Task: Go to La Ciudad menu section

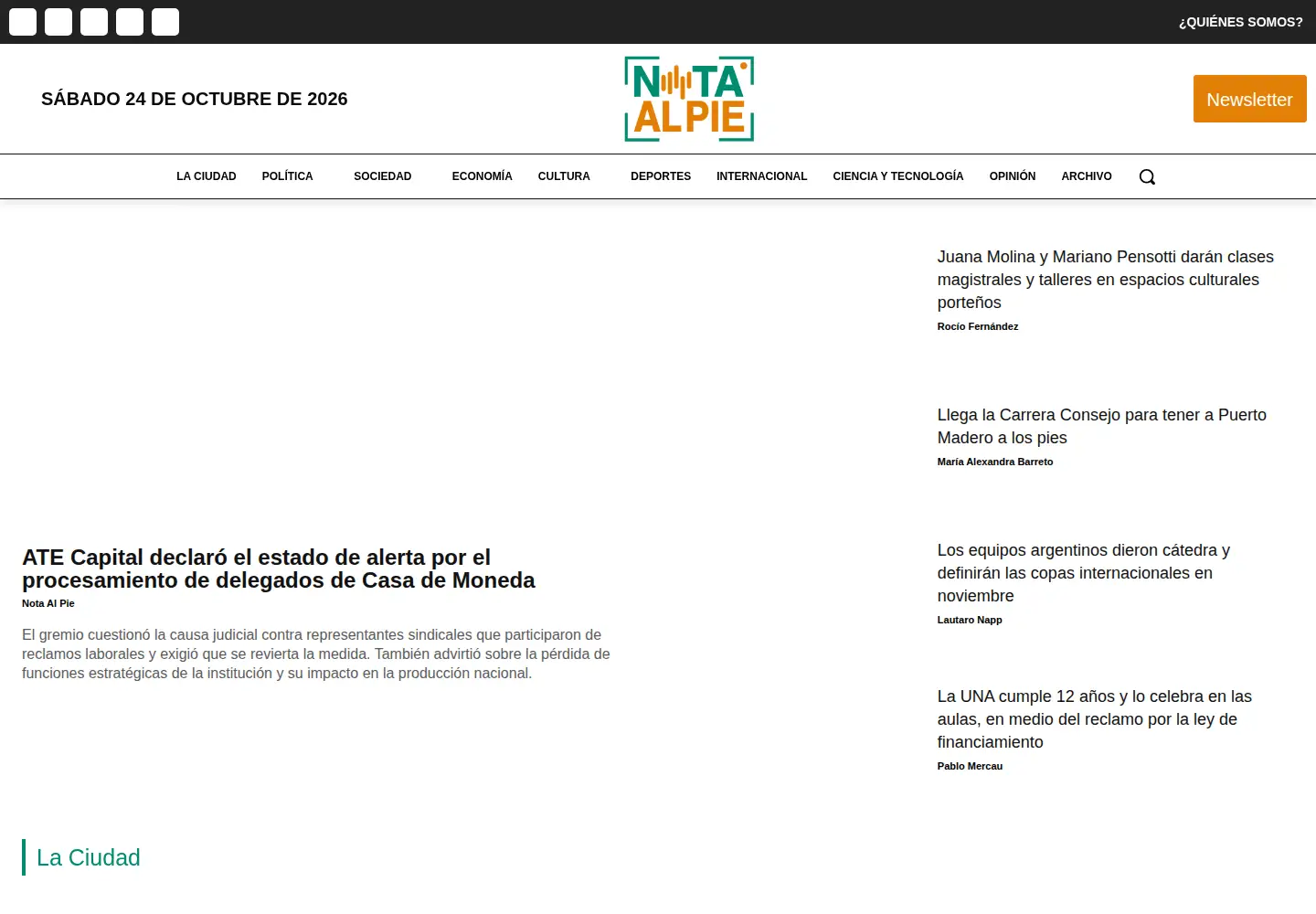Action: [x=207, y=176]
